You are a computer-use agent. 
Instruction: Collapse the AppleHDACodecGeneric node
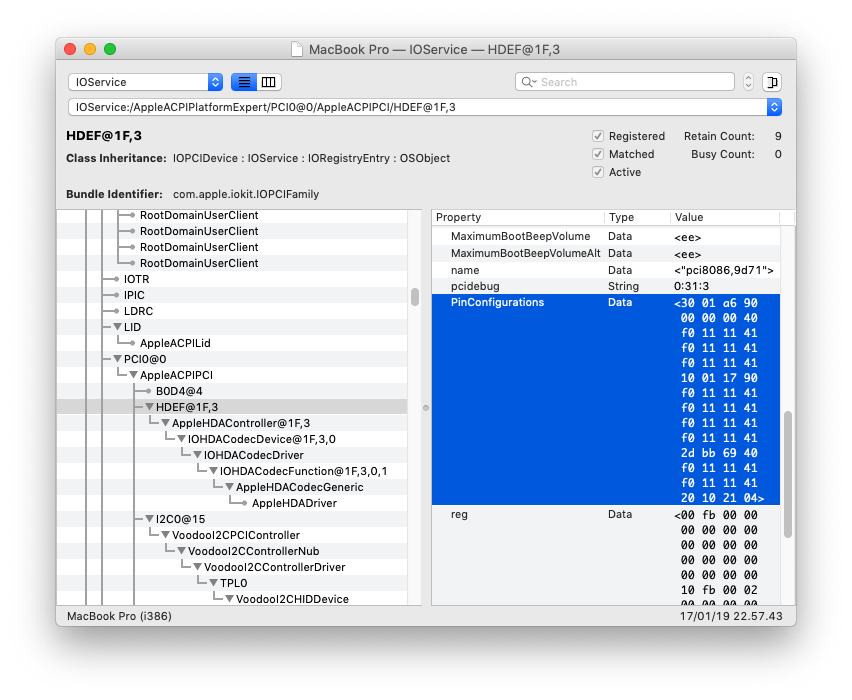pyautogui.click(x=230, y=487)
